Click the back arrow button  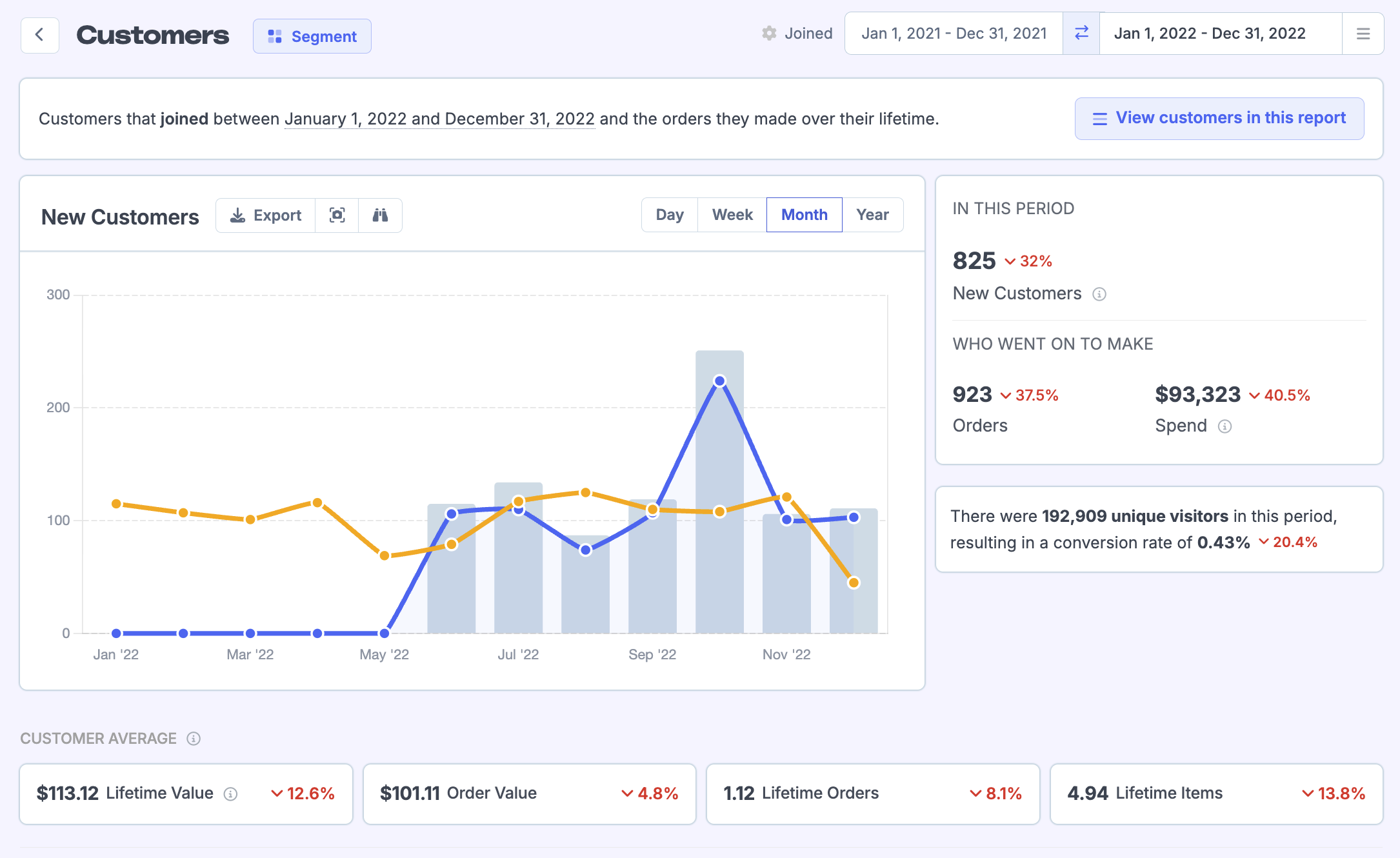click(x=39, y=35)
